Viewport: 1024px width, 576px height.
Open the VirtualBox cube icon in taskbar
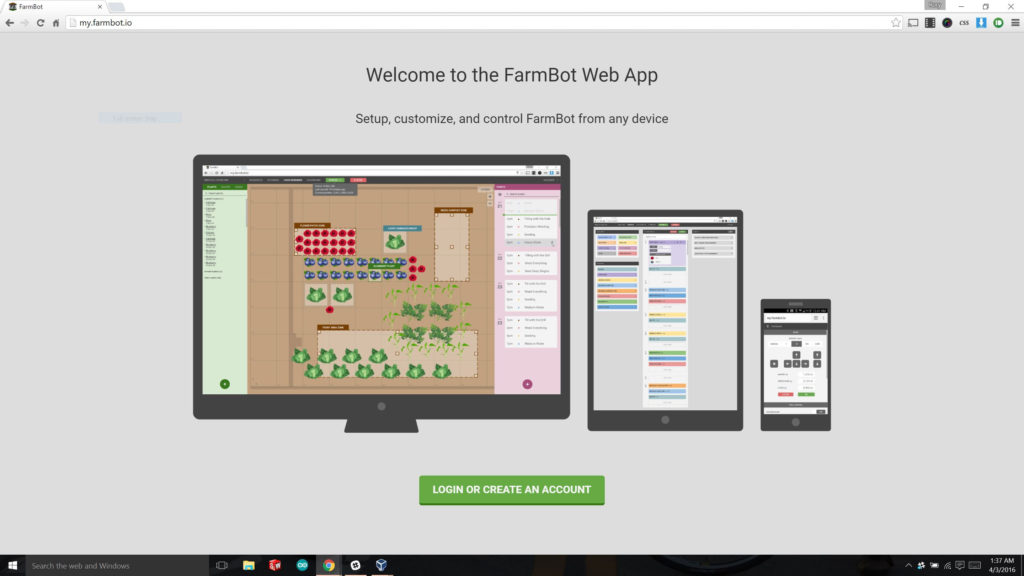[x=381, y=566]
